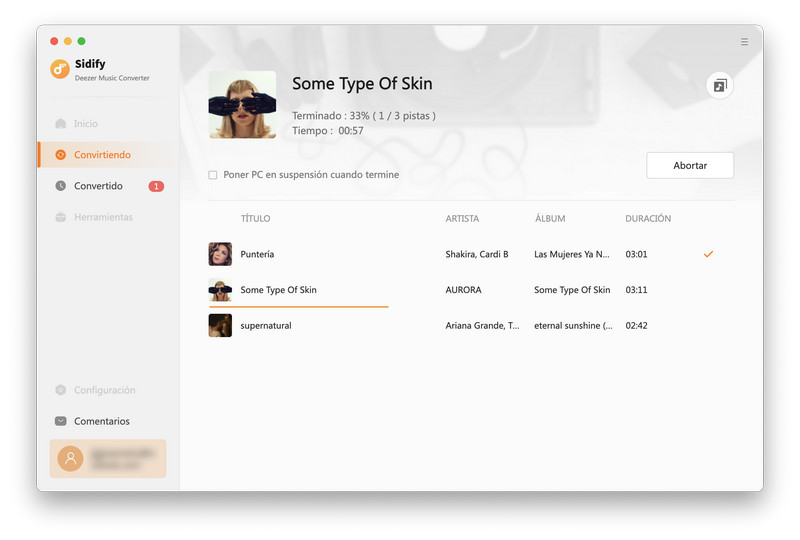Click the Herramientas toolbox icon

click(60, 217)
